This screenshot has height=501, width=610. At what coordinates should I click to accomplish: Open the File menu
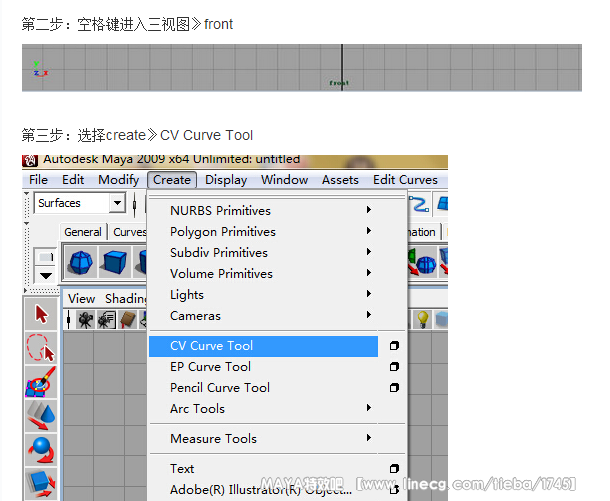pyautogui.click(x=39, y=180)
